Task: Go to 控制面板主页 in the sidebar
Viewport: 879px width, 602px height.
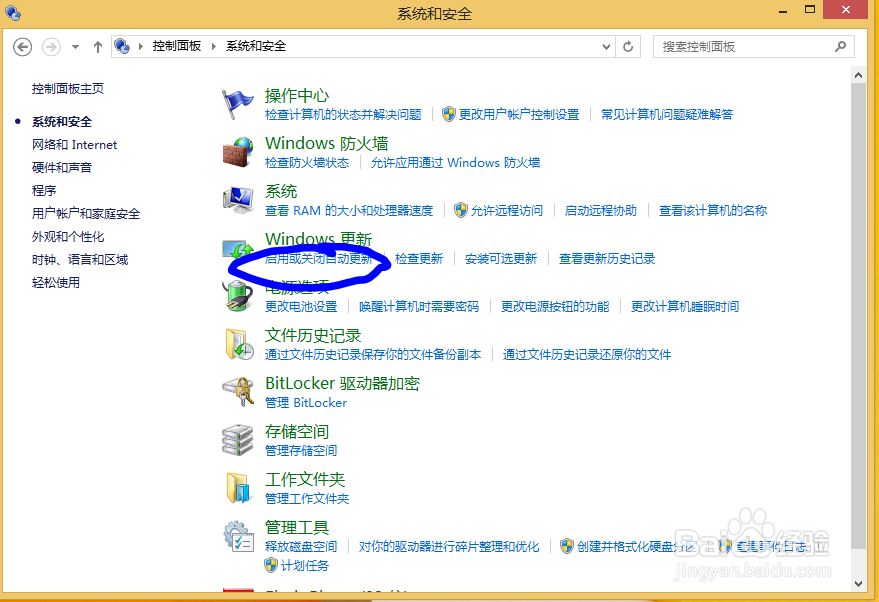Action: pyautogui.click(x=68, y=89)
